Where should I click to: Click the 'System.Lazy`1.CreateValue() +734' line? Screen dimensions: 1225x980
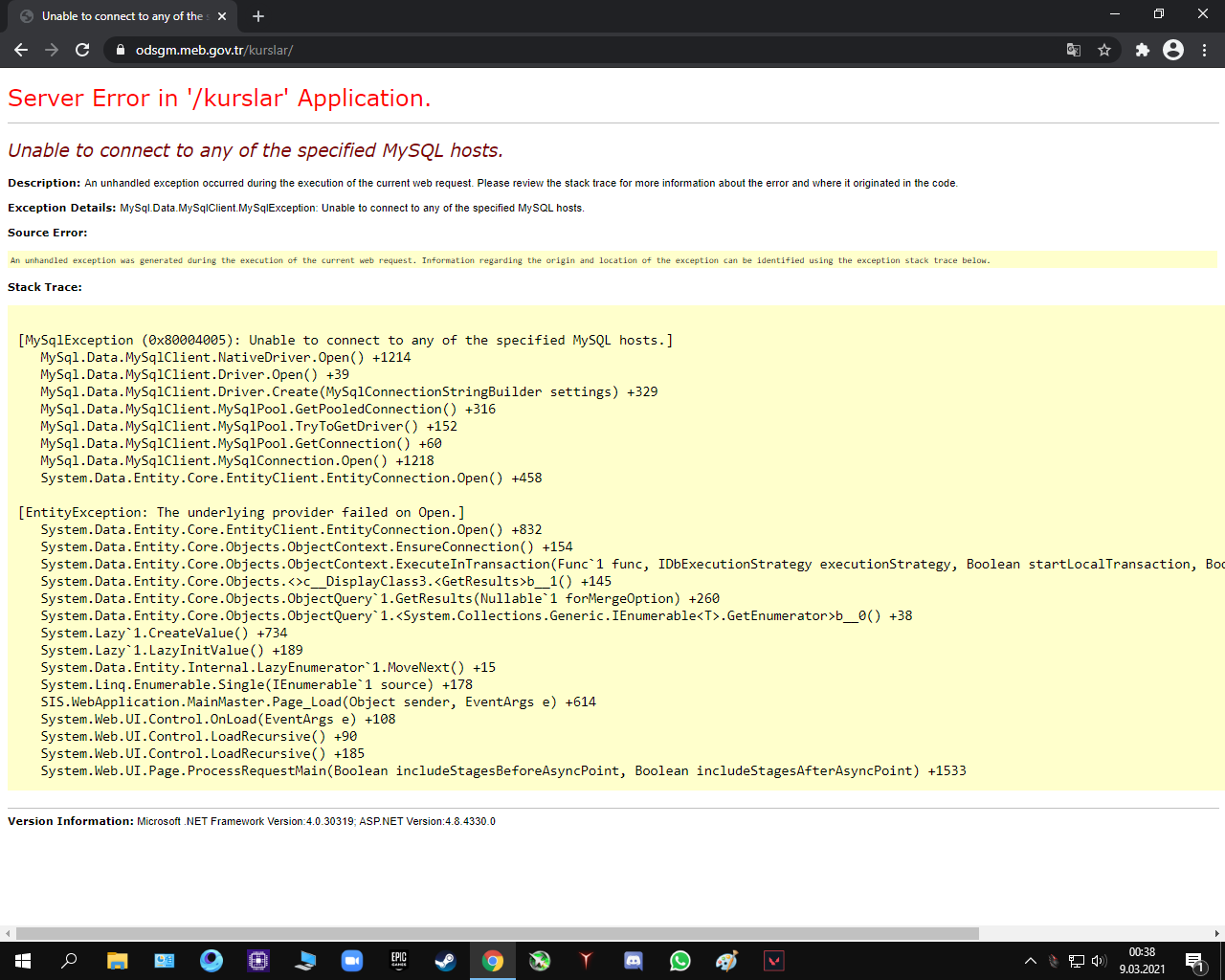[x=164, y=633]
